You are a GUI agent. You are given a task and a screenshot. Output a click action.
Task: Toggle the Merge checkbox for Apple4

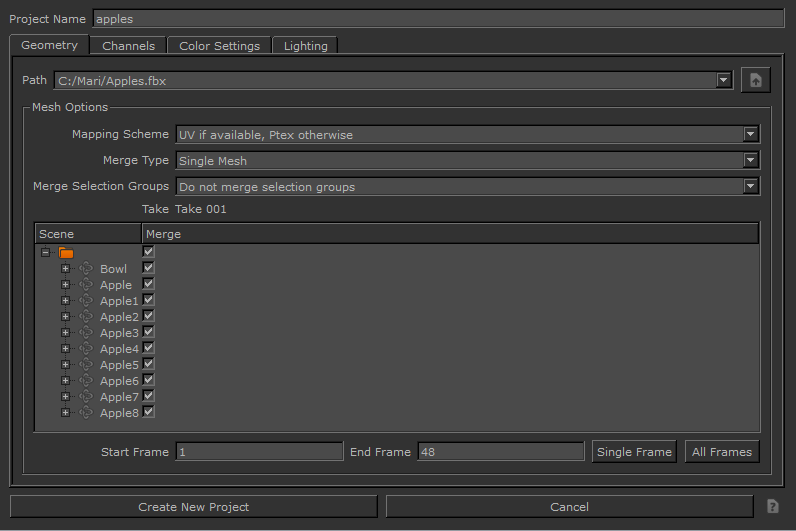point(148,348)
